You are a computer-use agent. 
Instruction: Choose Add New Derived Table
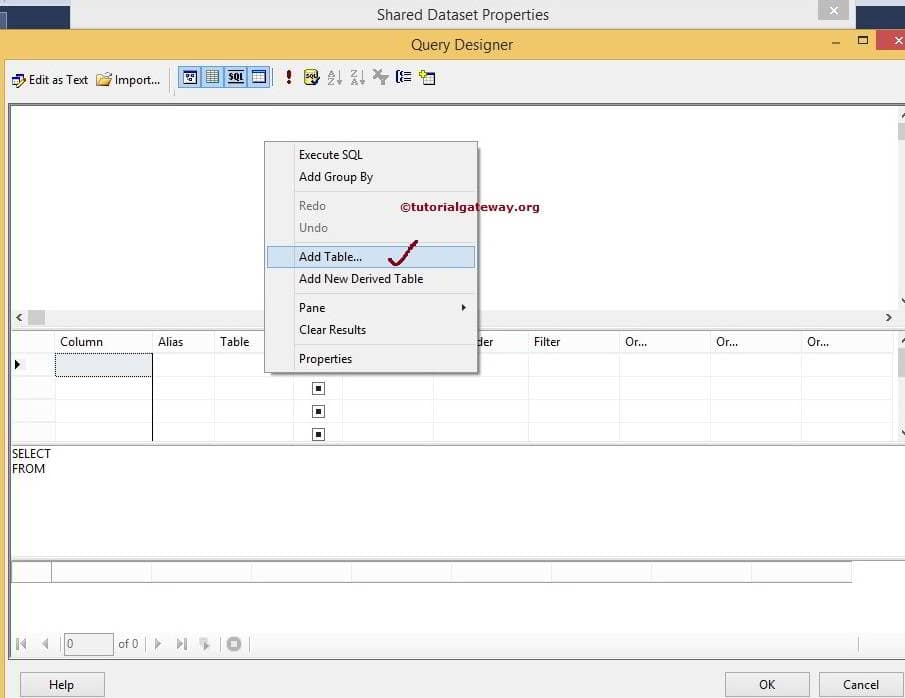pyautogui.click(x=371, y=279)
